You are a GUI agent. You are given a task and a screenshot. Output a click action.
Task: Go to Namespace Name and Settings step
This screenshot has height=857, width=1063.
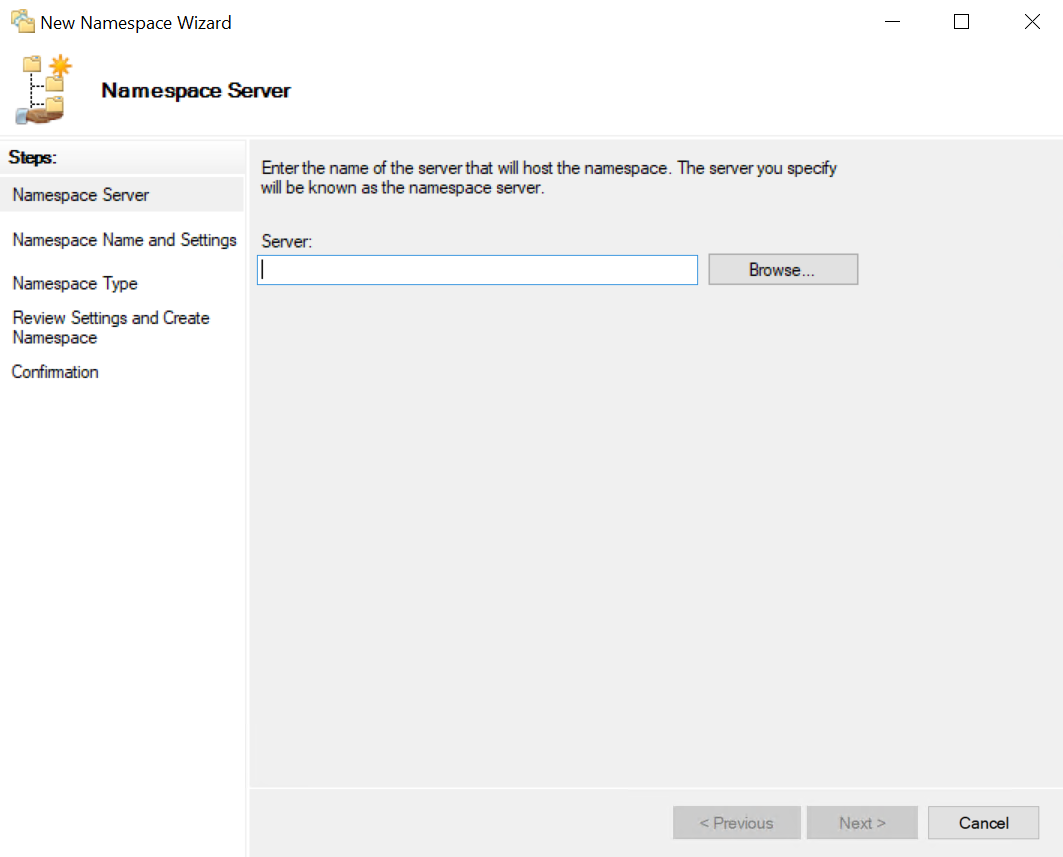[124, 240]
